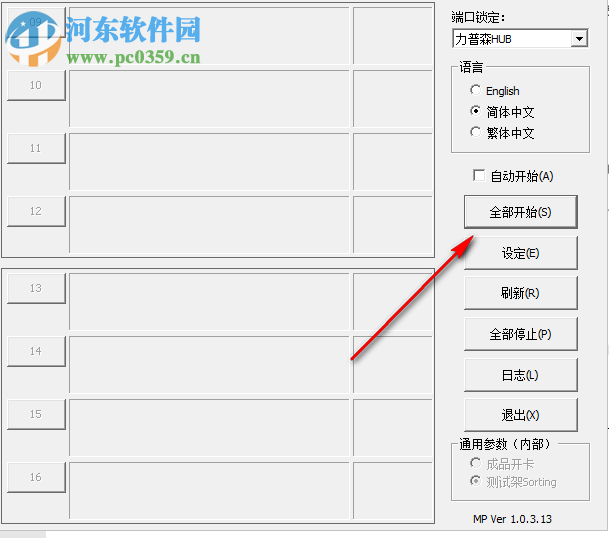
Task: Click port slot button 15
Action: coord(36,414)
